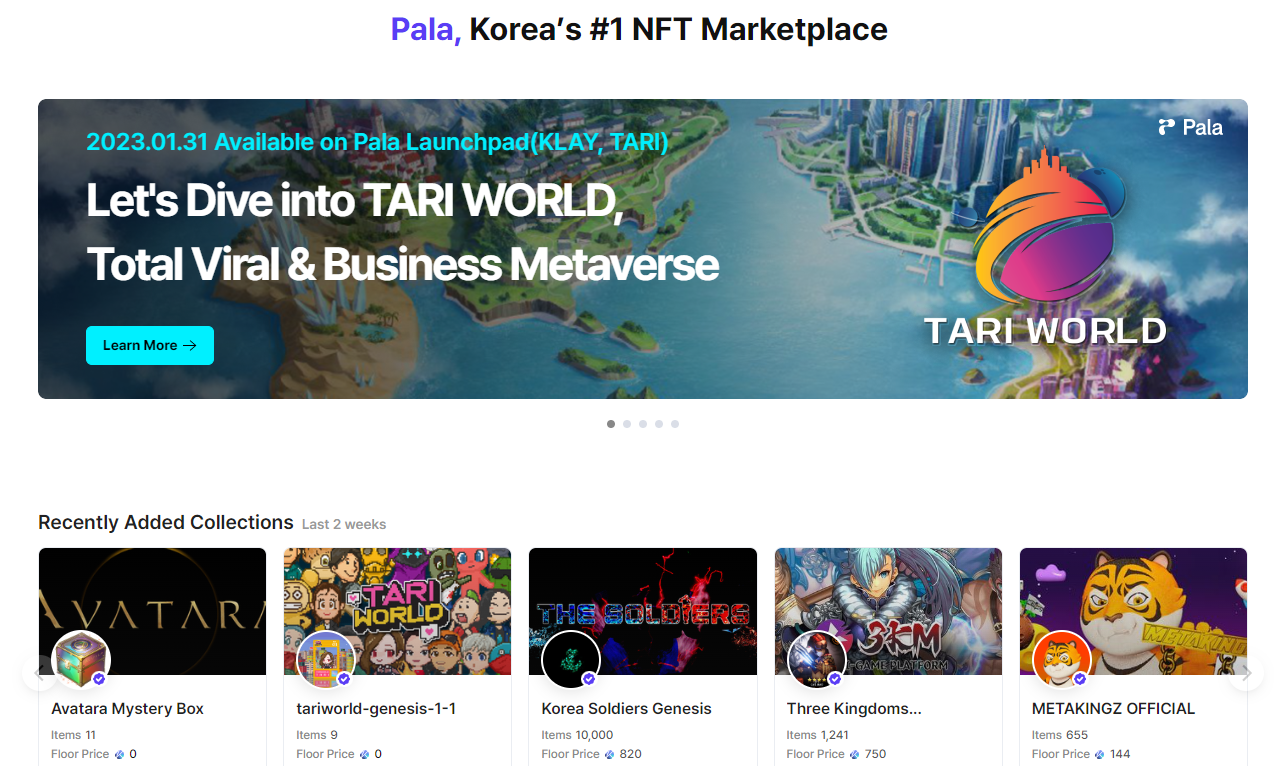
Task: Go to the fourth carousel dot indicator
Action: click(x=659, y=424)
